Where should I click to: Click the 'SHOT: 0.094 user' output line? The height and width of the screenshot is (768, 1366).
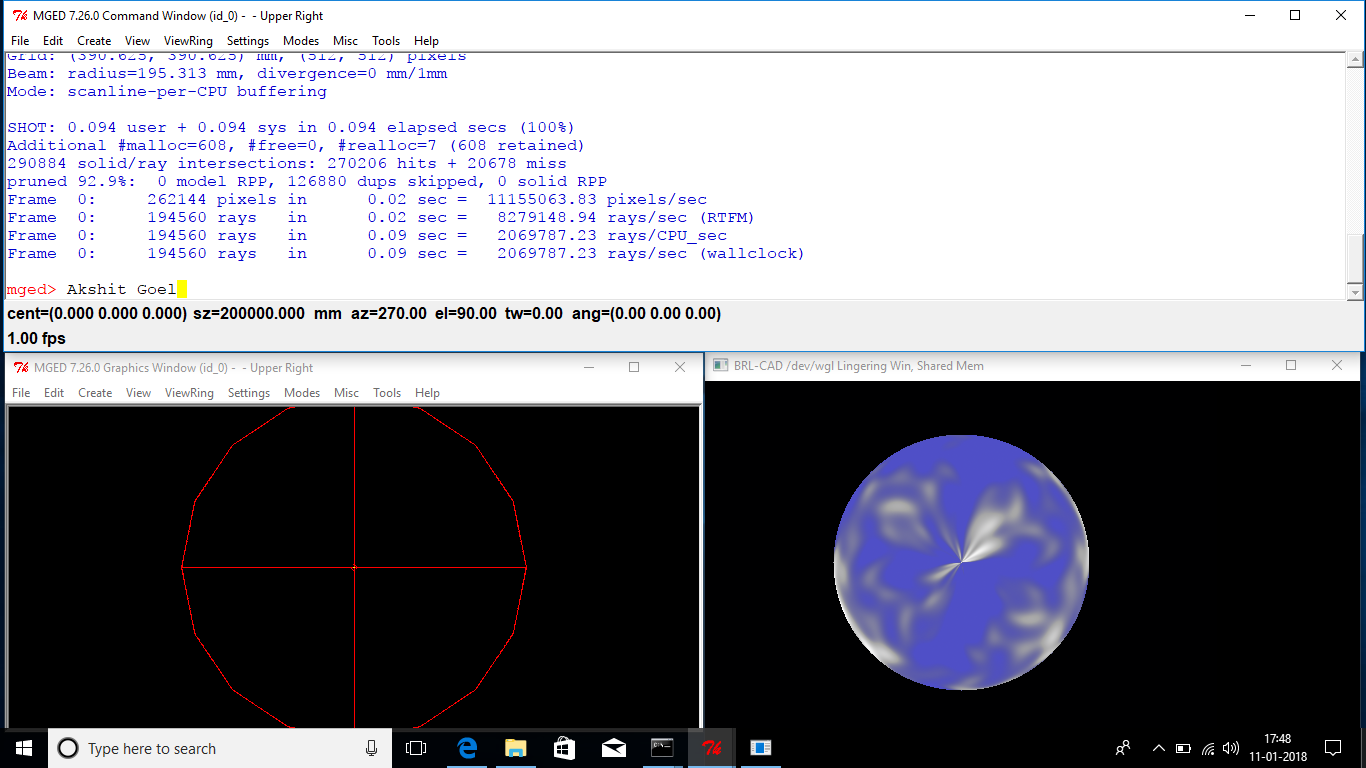[x=291, y=127]
